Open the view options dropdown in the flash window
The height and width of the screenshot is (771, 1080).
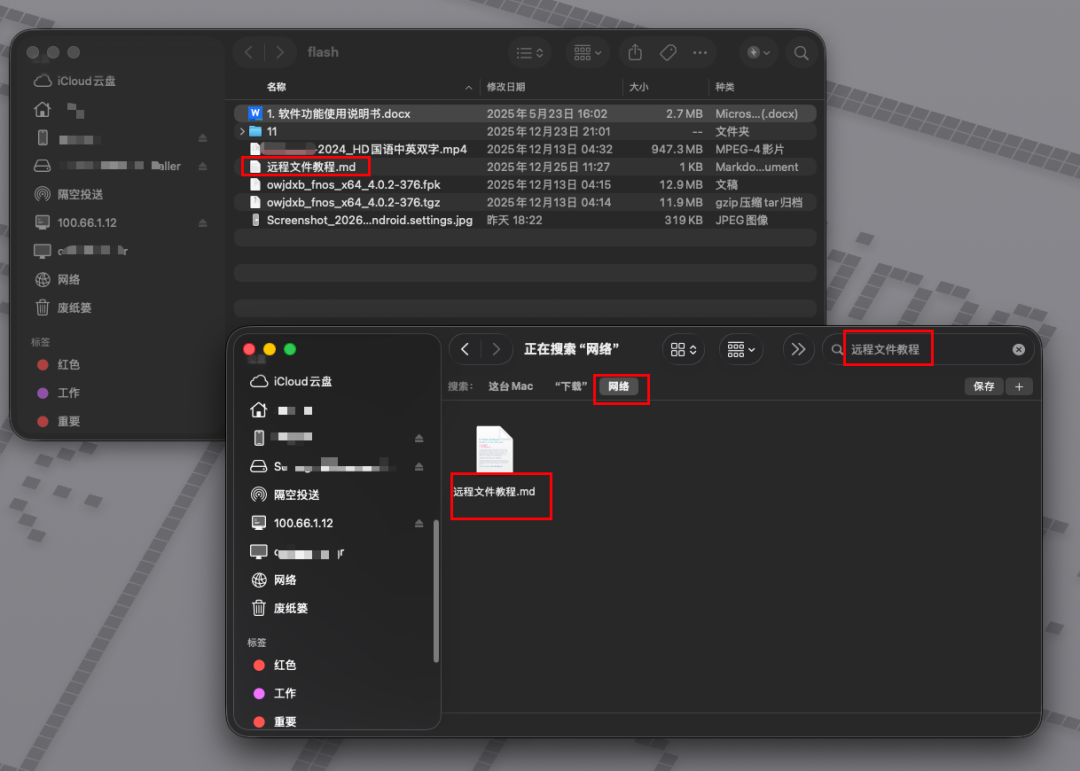(x=529, y=52)
